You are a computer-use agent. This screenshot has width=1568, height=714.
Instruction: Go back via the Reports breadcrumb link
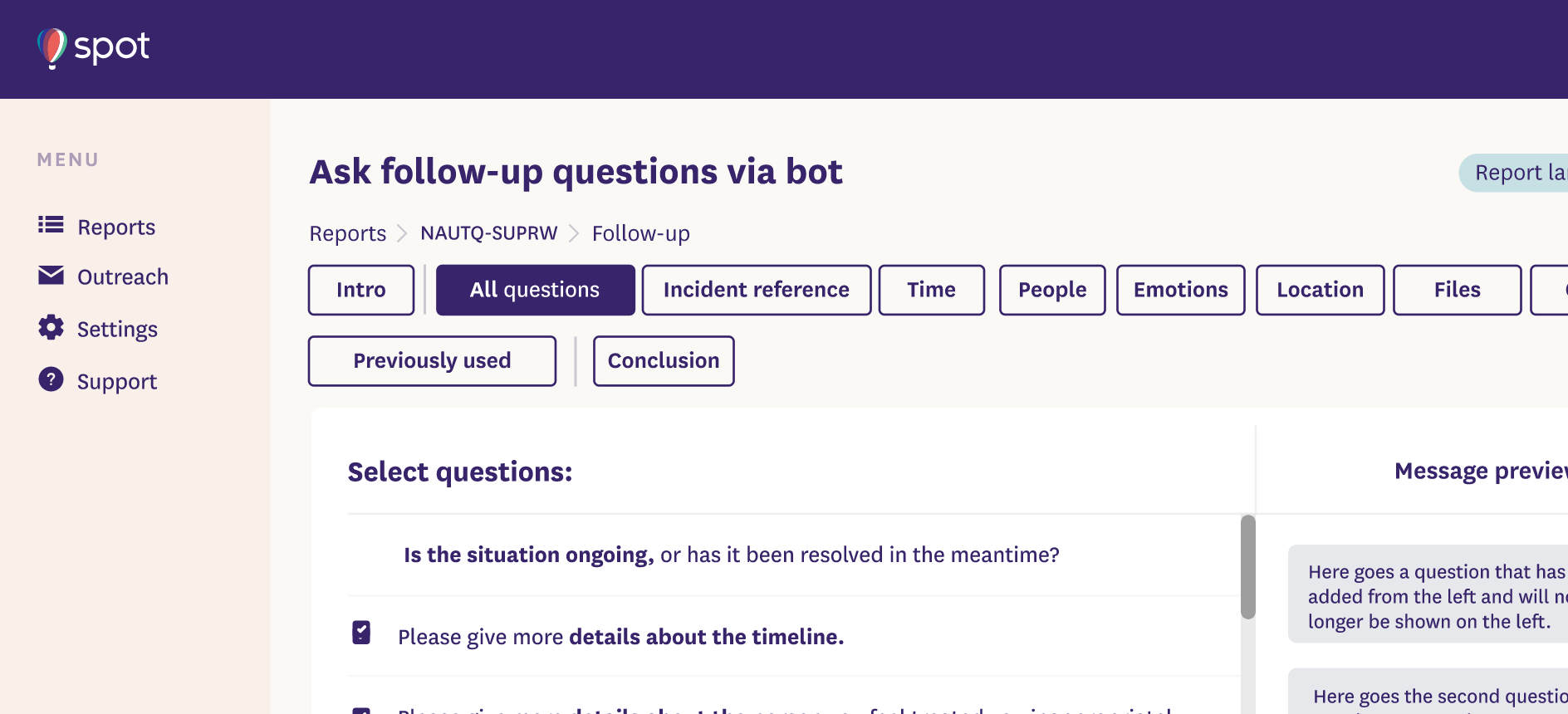point(347,233)
